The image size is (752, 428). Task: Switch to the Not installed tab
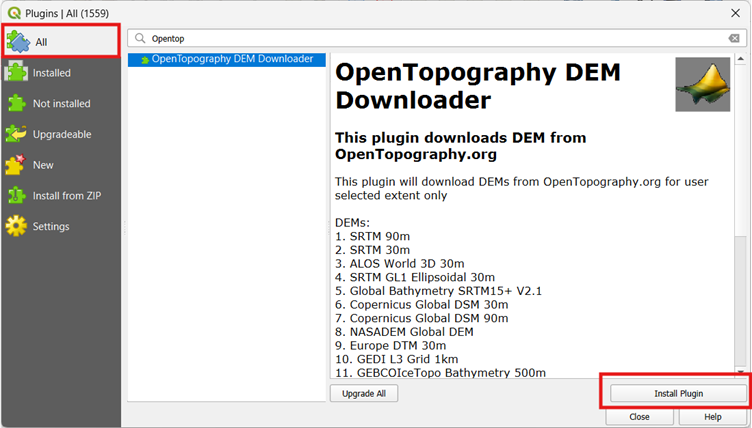tap(61, 103)
